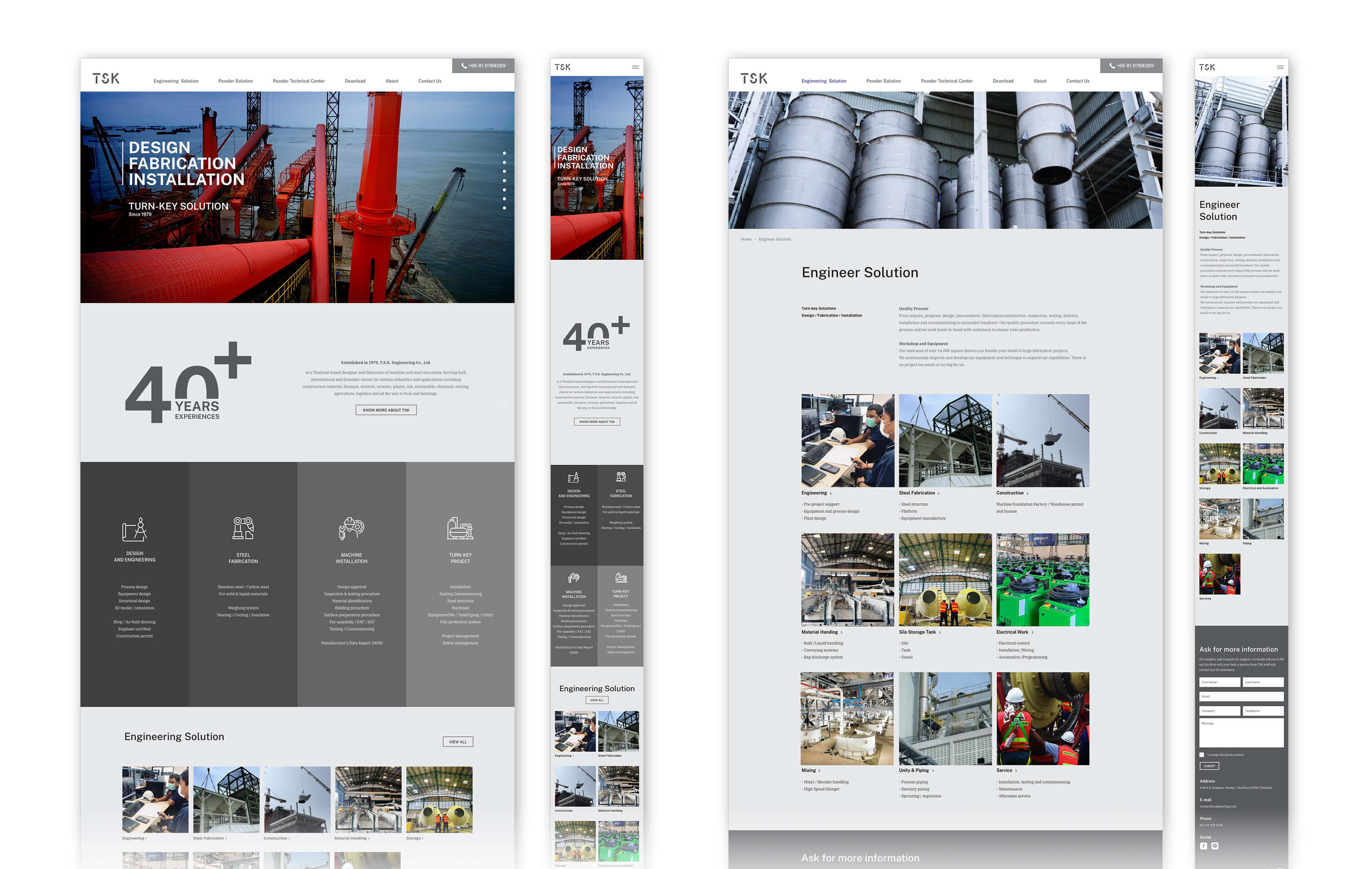Open Powder Technical Center in home nav

[299, 81]
